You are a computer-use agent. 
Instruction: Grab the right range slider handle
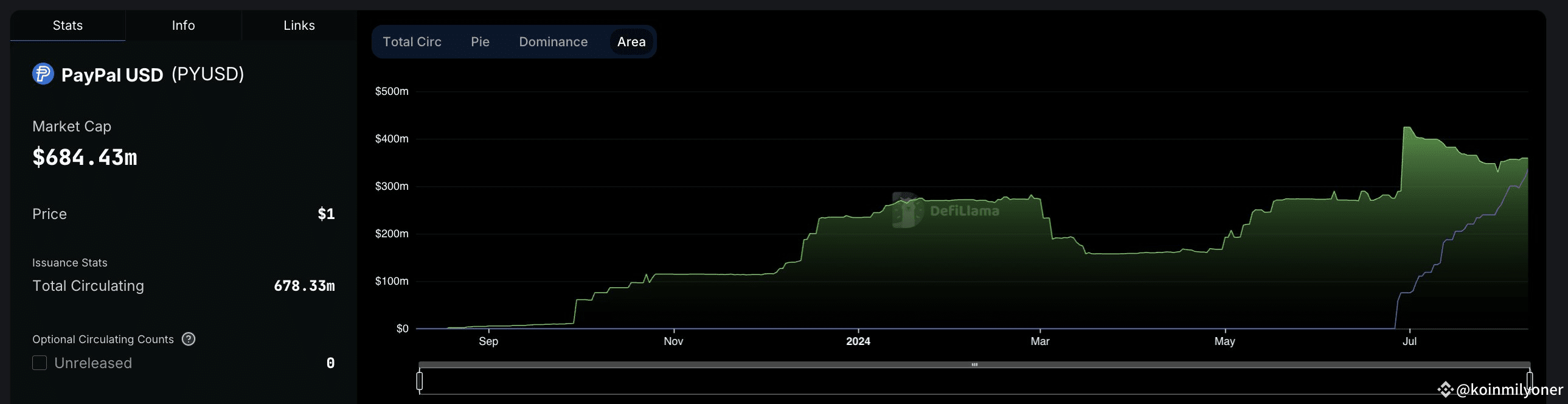1529,381
